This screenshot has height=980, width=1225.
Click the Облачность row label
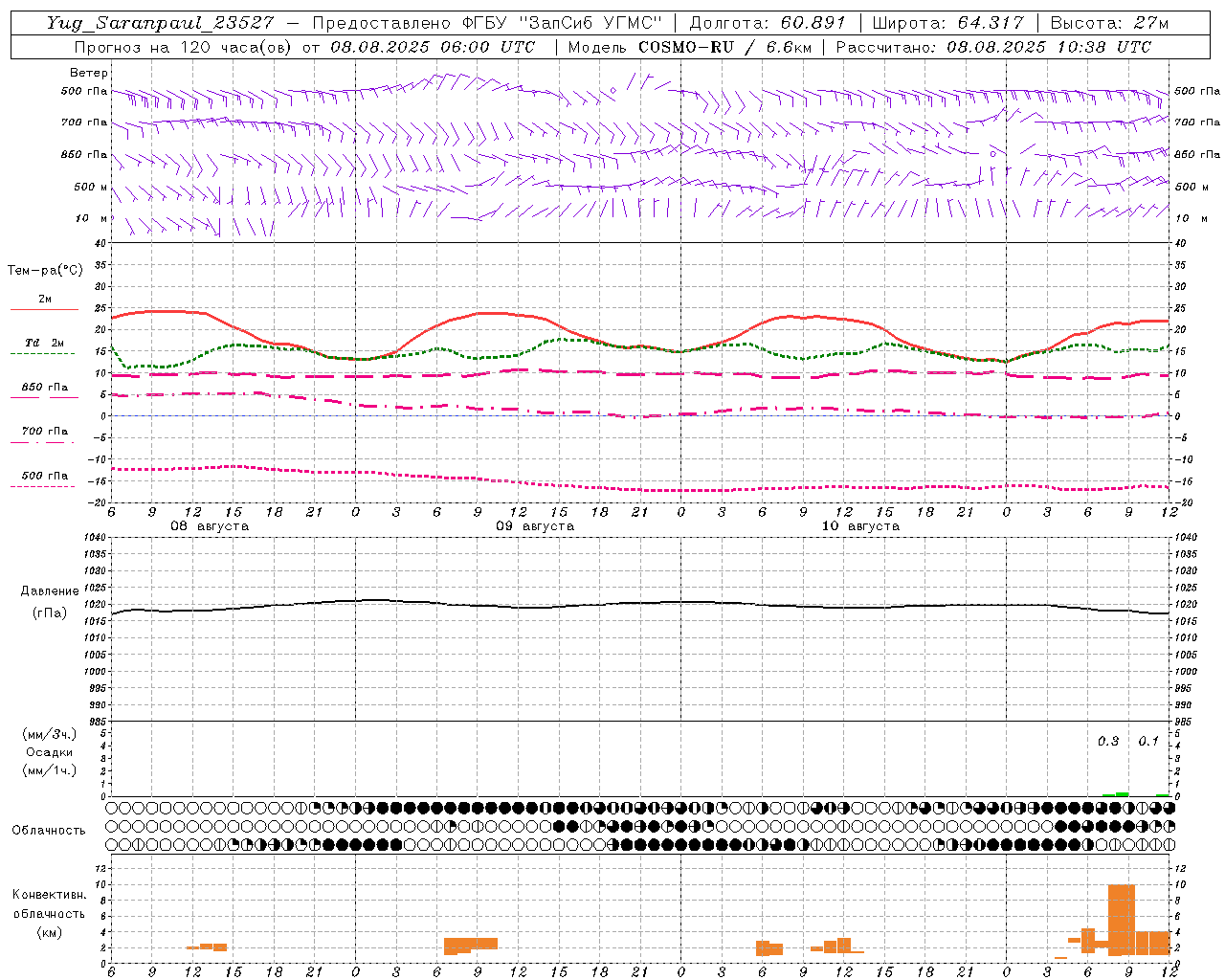[x=49, y=831]
